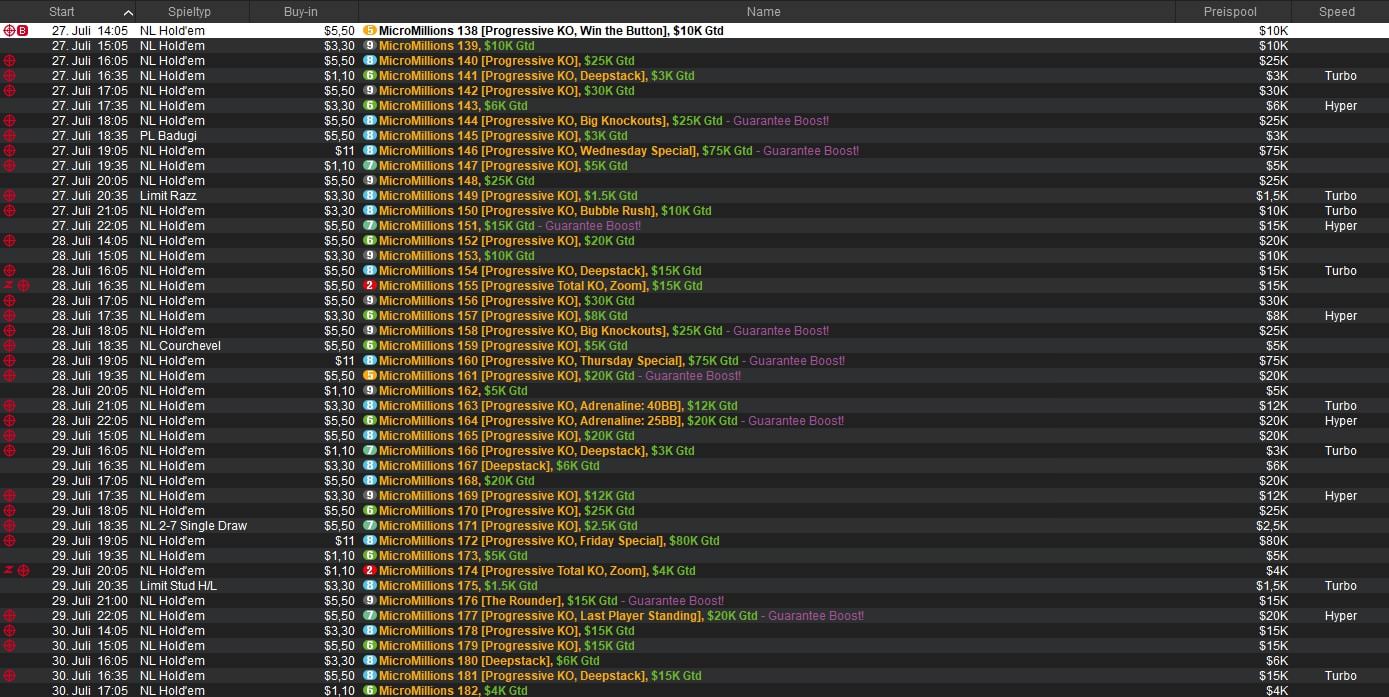Click the knockout icon on NL 2-7 Single Draw row
The image size is (1389, 697).
tap(10, 526)
